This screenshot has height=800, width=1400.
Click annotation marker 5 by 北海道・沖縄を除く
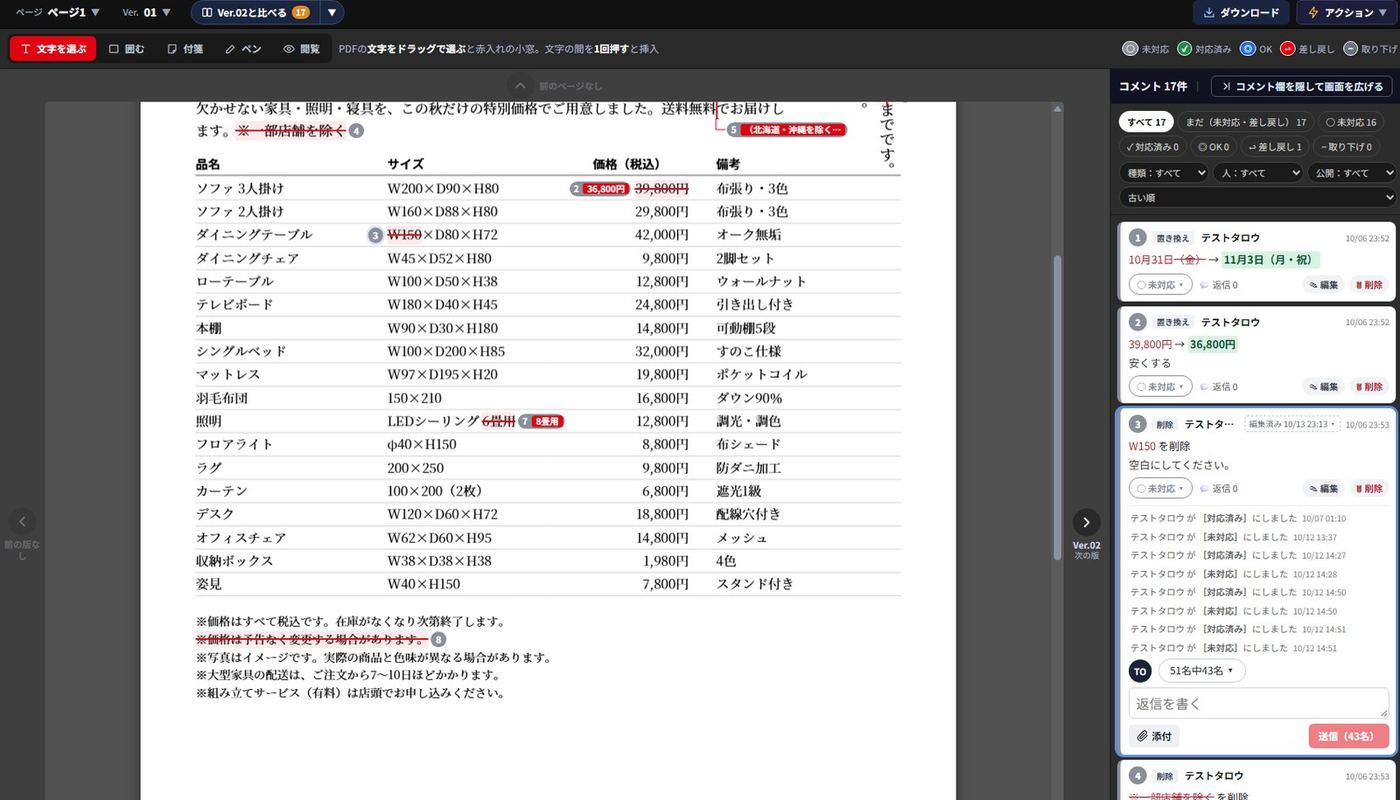point(733,130)
